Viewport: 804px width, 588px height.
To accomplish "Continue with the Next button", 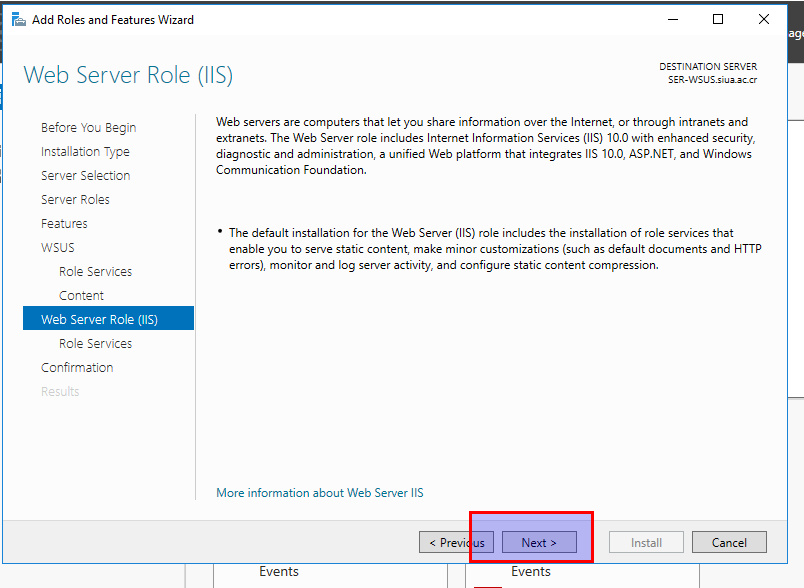I will click(x=539, y=542).
